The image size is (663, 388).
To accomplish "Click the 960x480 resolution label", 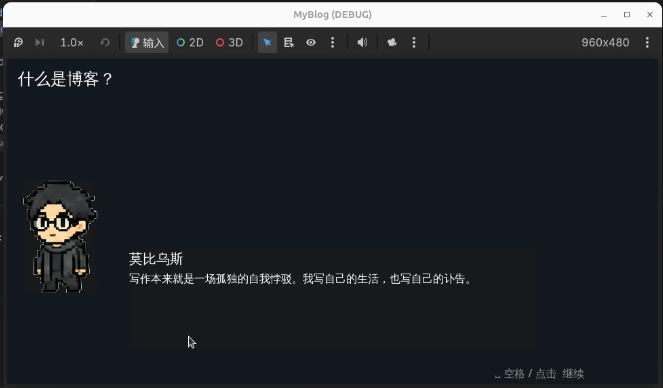I will click(605, 42).
